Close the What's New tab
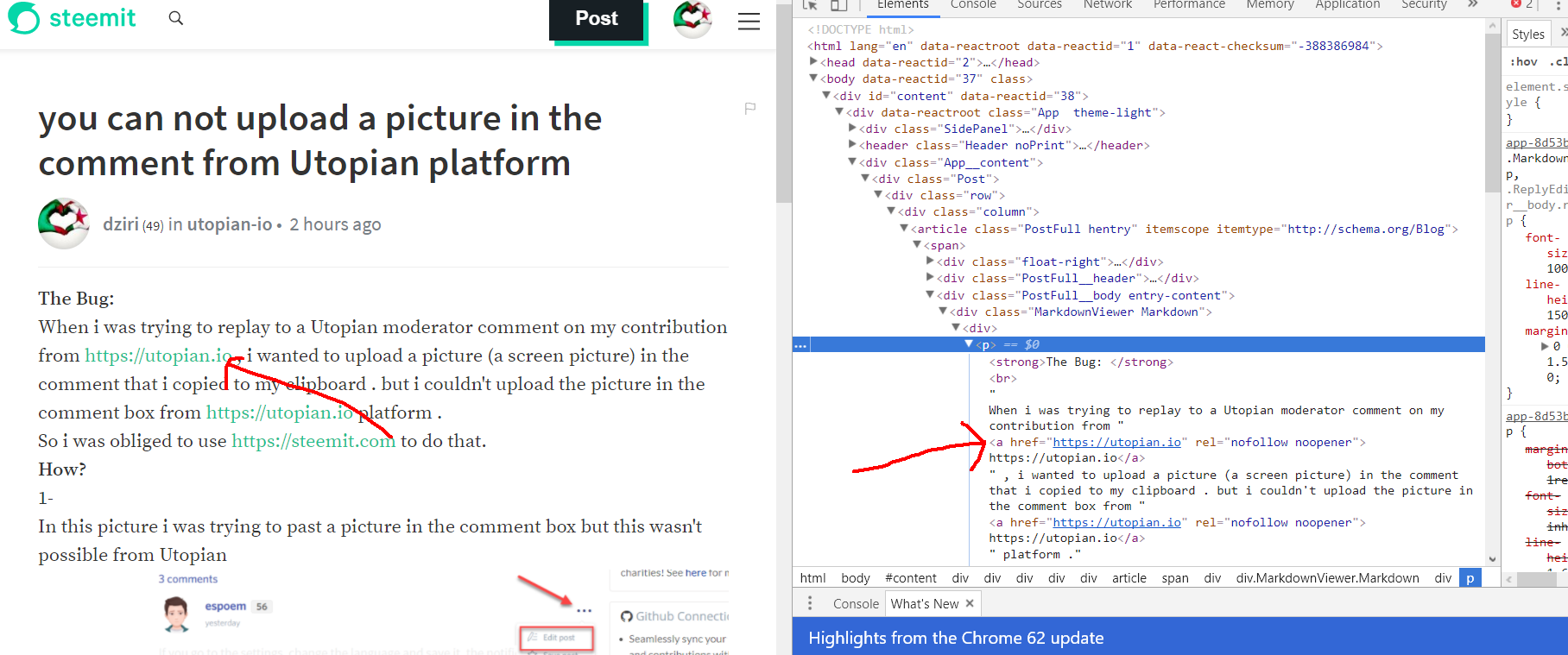The width and height of the screenshot is (1568, 655). point(970,603)
